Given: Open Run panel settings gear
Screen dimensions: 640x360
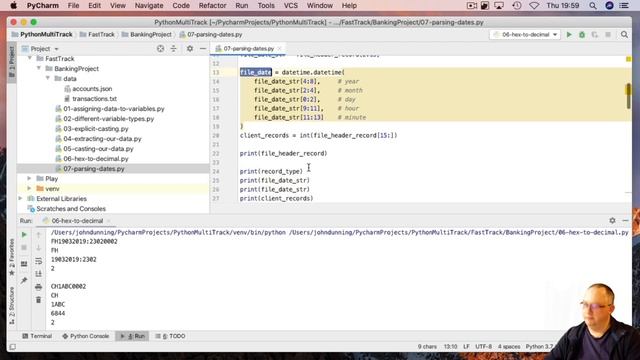Looking at the screenshot, I should click(612, 220).
